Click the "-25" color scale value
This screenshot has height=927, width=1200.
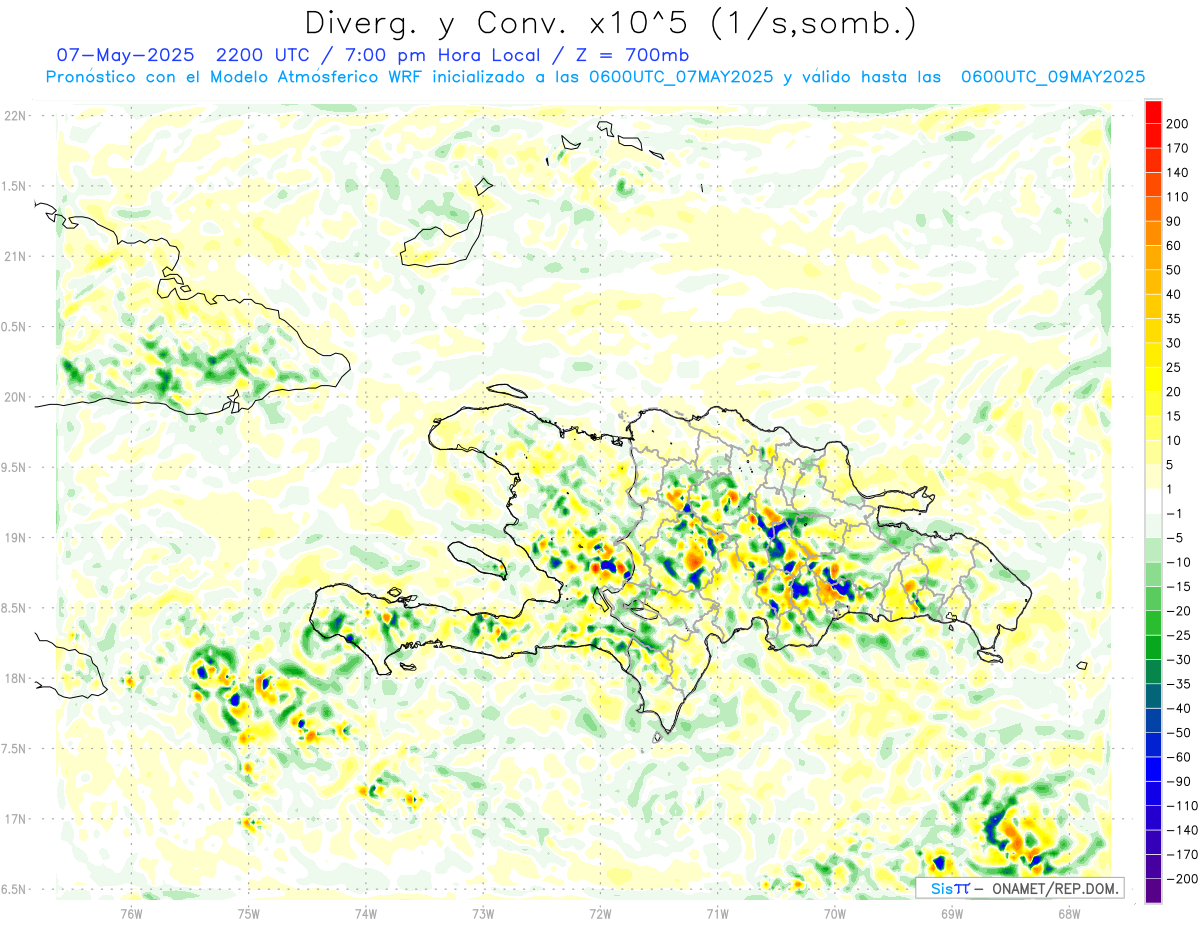click(x=1181, y=635)
